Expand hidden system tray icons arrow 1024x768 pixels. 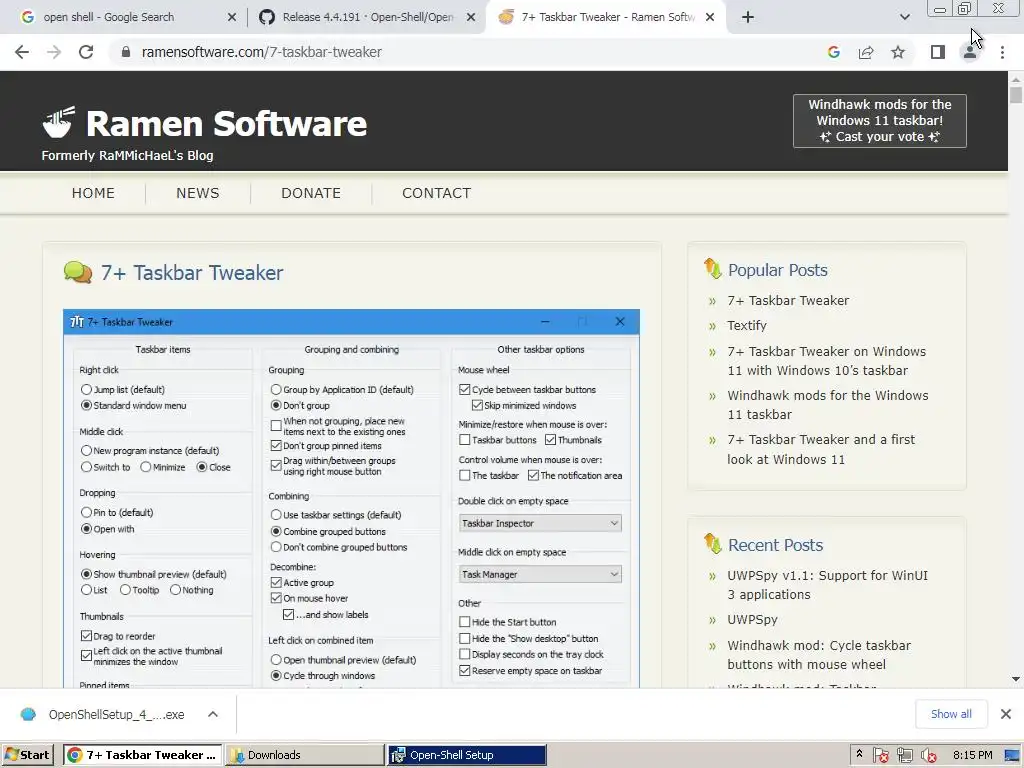coord(859,754)
